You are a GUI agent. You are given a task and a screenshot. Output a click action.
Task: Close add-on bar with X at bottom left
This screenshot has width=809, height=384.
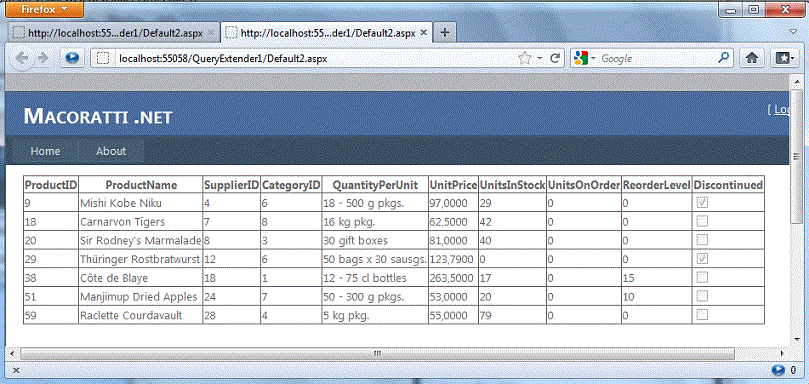click(15, 370)
